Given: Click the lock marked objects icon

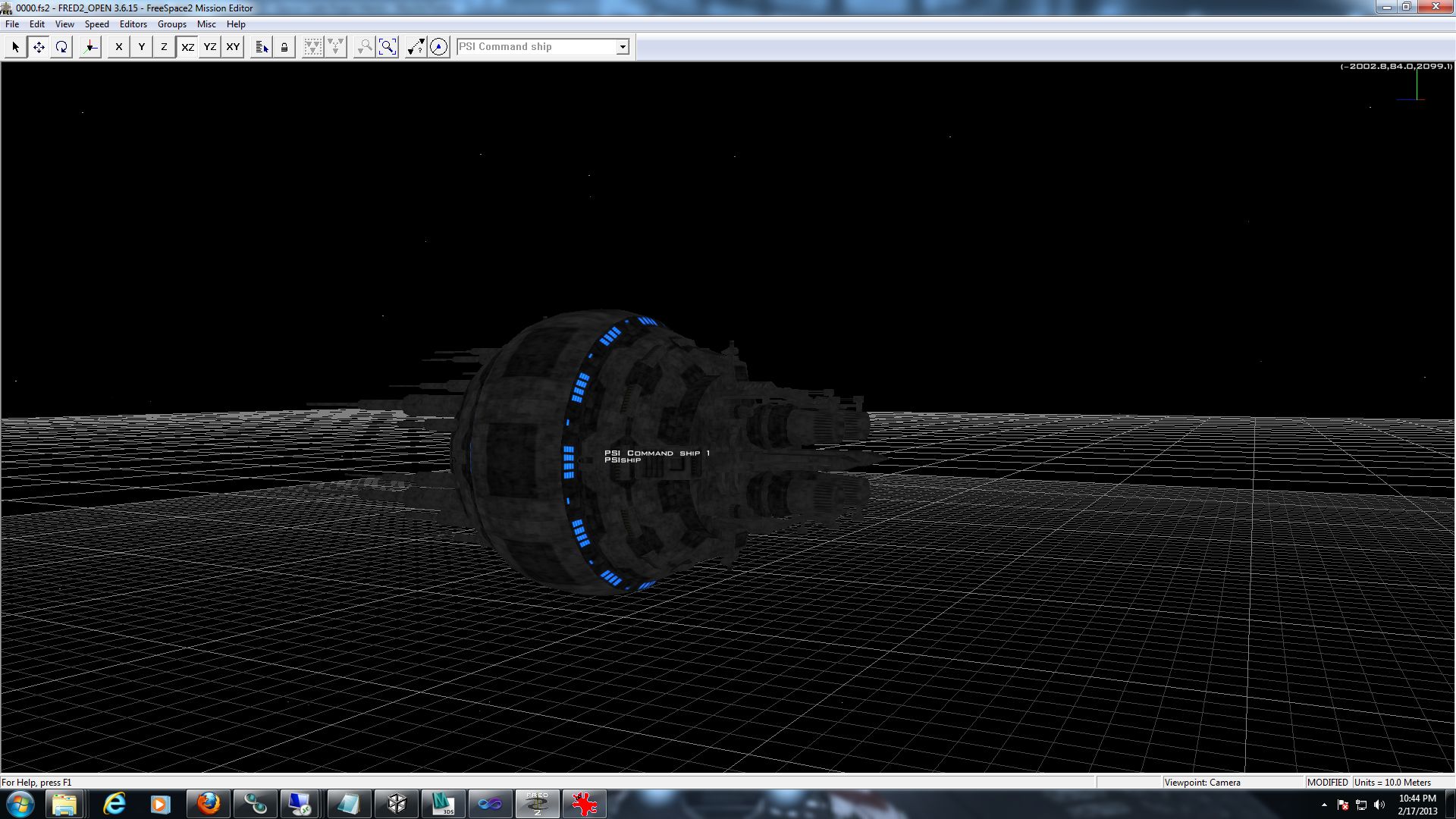Looking at the screenshot, I should point(284,47).
